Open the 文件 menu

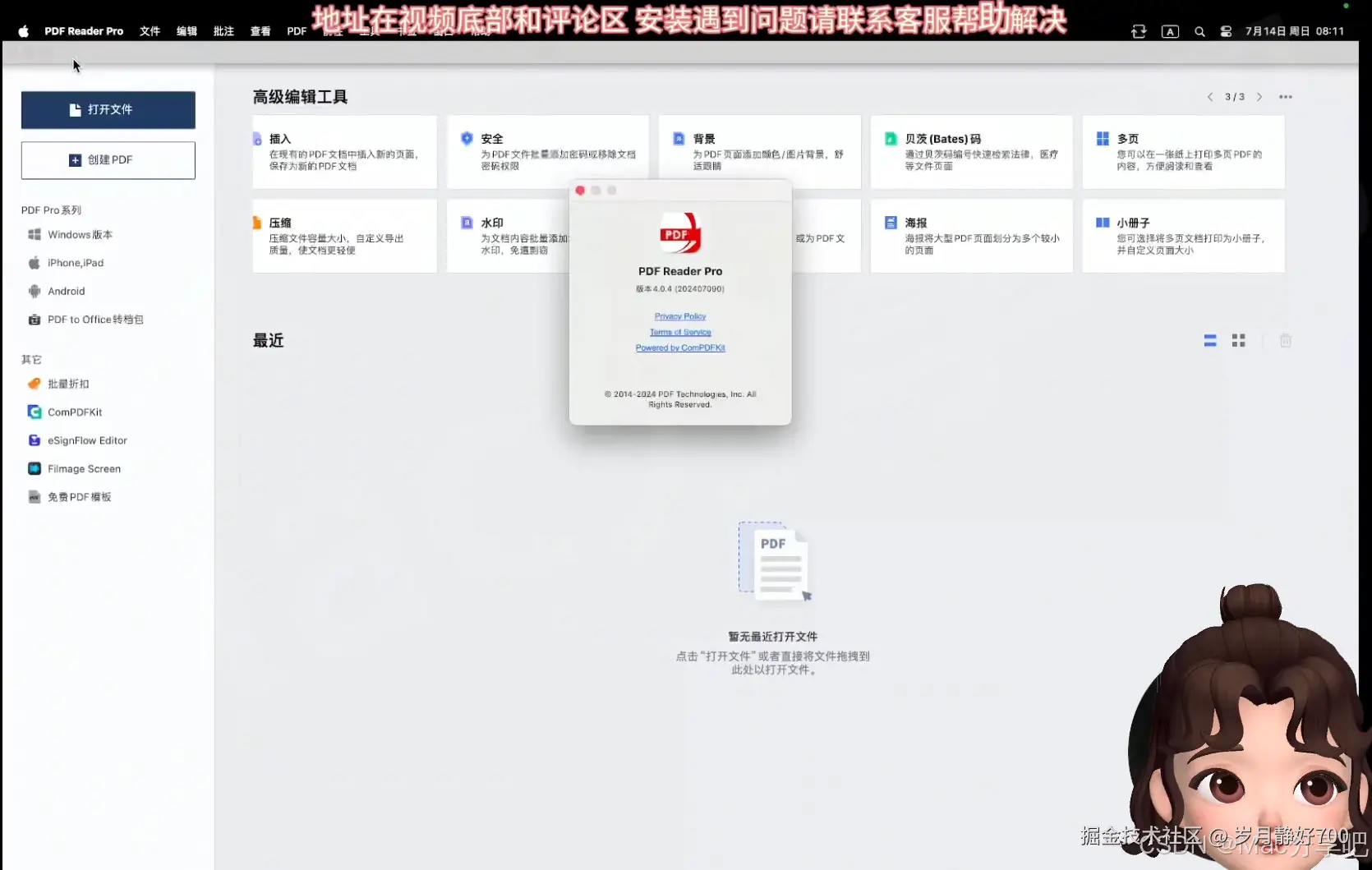tap(149, 31)
